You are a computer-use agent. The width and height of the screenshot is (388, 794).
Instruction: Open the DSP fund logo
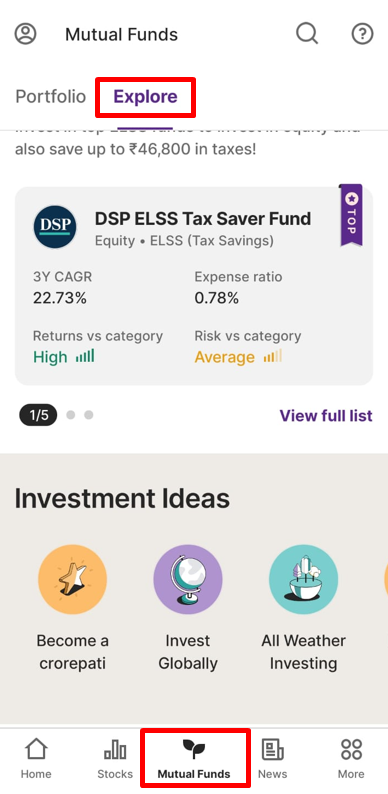55,226
